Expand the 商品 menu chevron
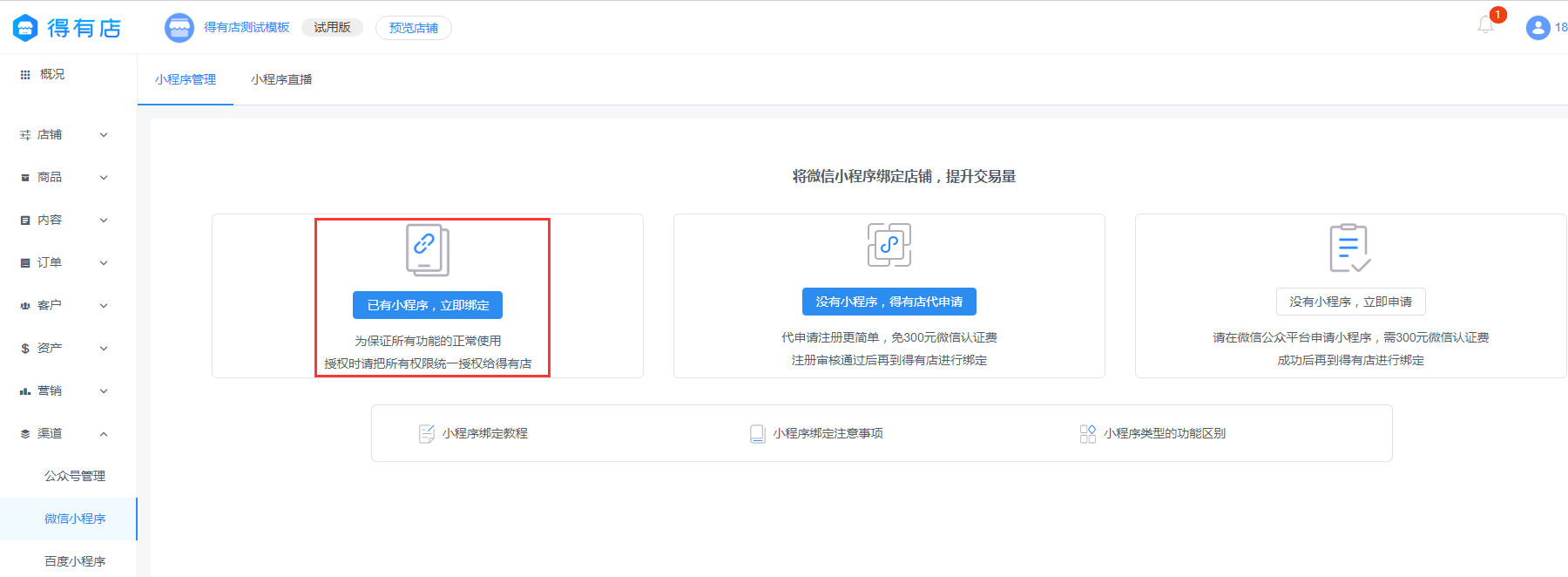The width and height of the screenshot is (1568, 577). tap(104, 178)
